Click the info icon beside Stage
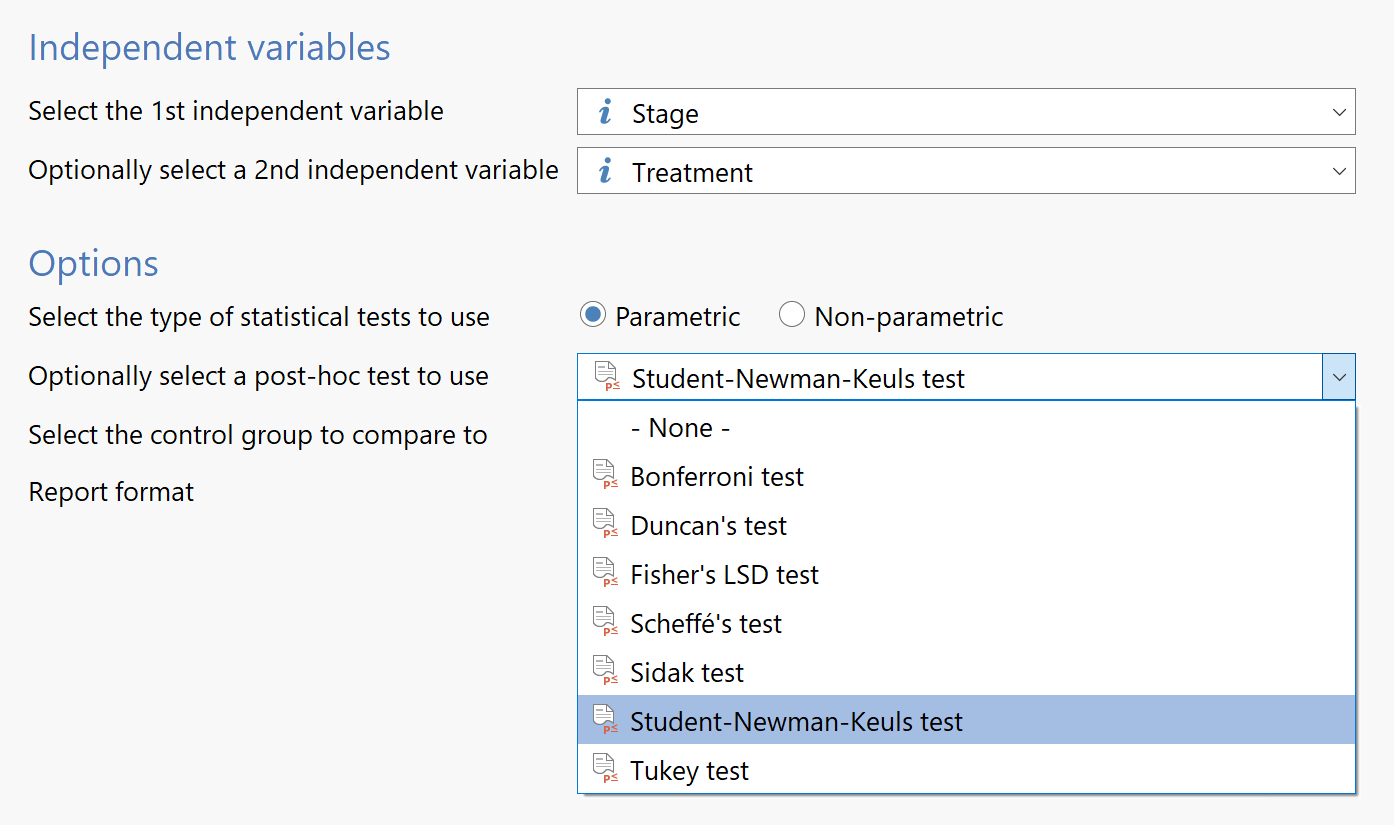Viewport: 1394px width, 825px height. tap(604, 113)
